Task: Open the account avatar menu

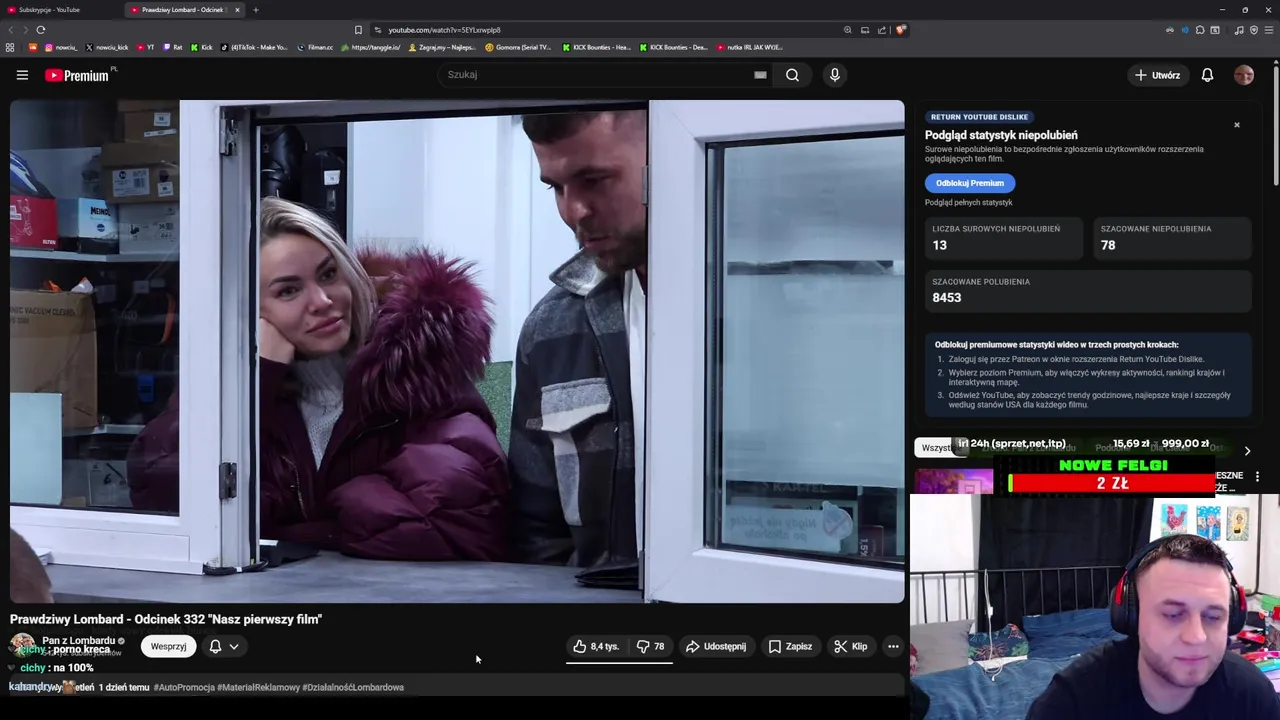Action: click(1244, 75)
